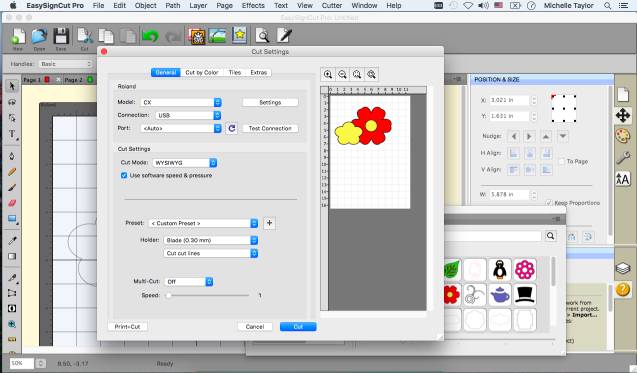The image size is (637, 373).
Task: Click the Test Connection button
Action: coord(270,128)
